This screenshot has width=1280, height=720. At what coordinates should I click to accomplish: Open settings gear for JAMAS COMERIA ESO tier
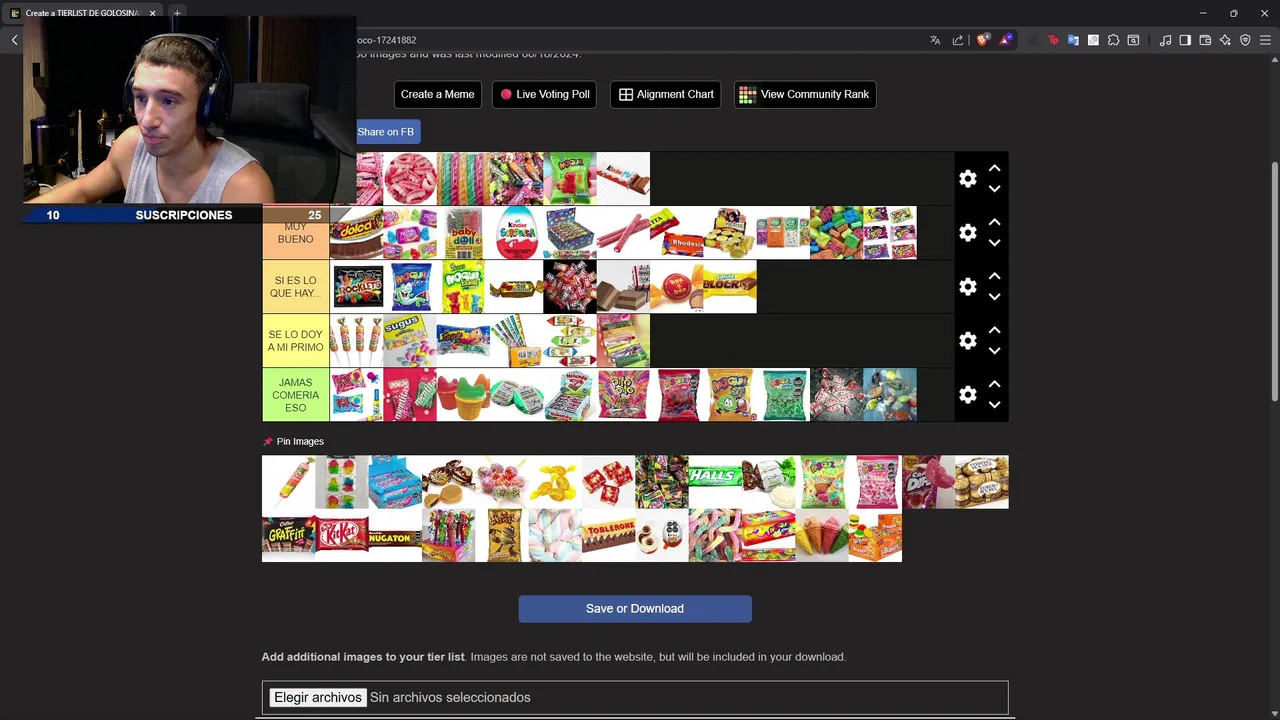coord(967,395)
